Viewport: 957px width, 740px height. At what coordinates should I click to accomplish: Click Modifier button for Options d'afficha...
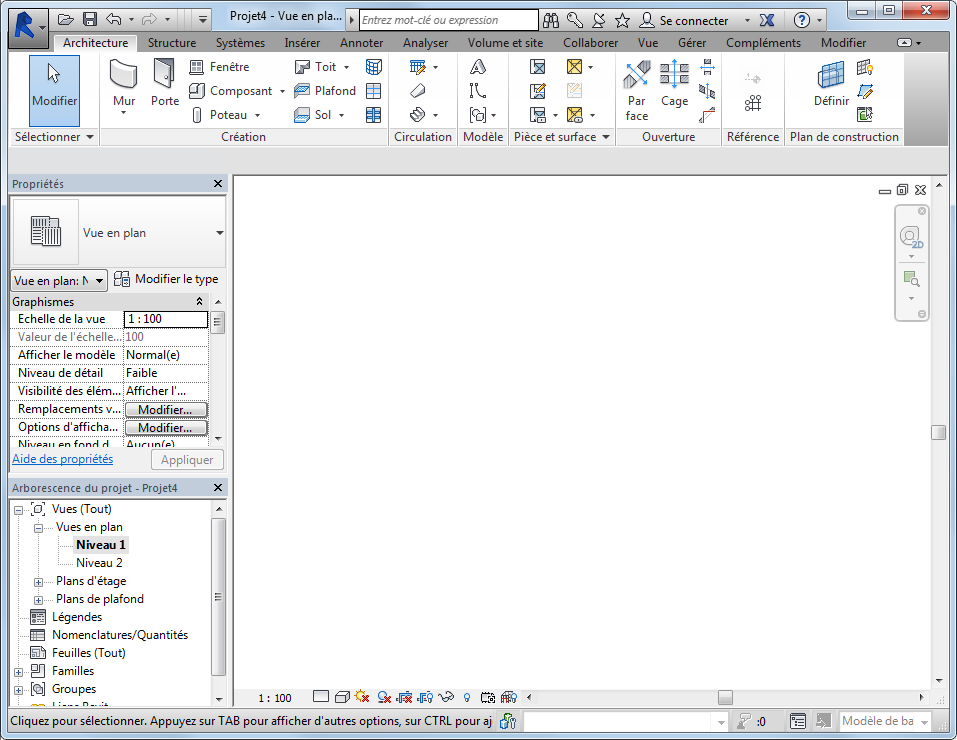pyautogui.click(x=166, y=428)
